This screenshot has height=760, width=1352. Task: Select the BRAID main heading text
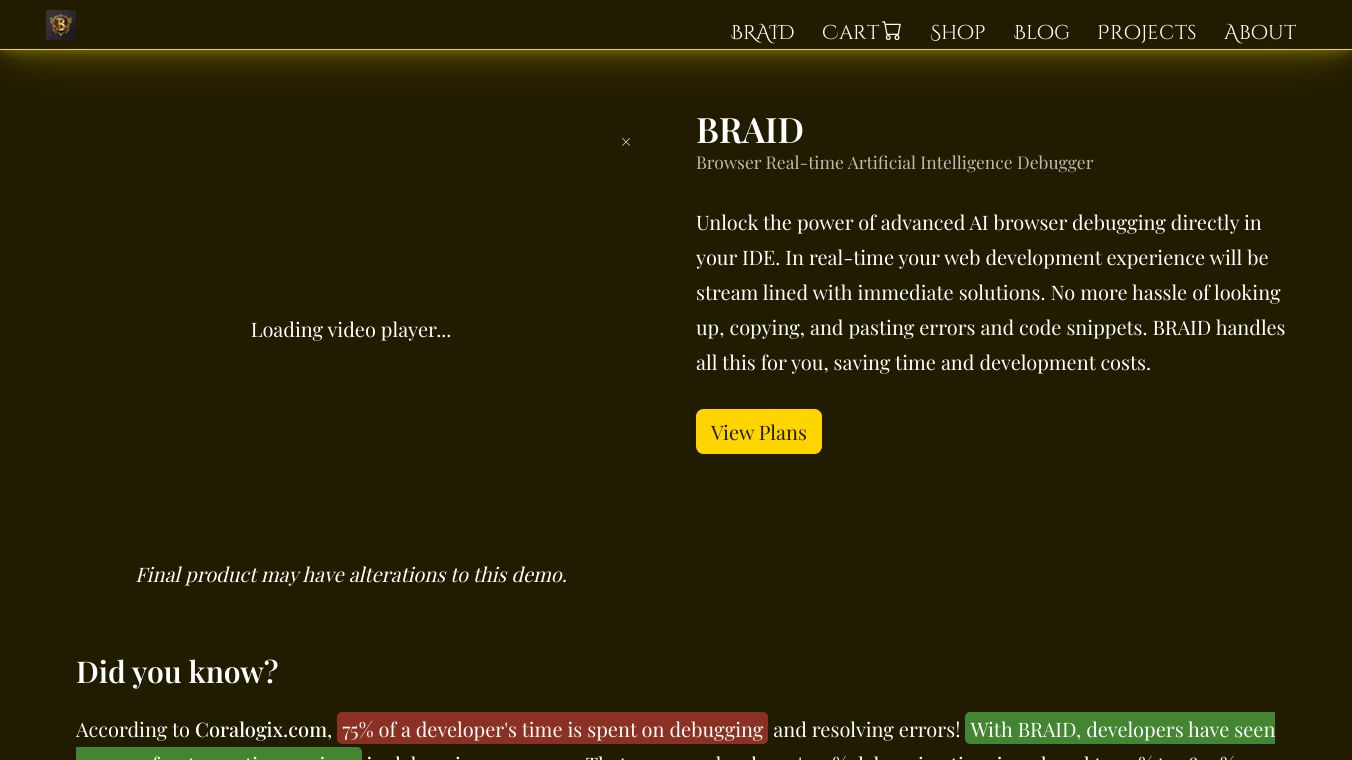pyautogui.click(x=750, y=130)
